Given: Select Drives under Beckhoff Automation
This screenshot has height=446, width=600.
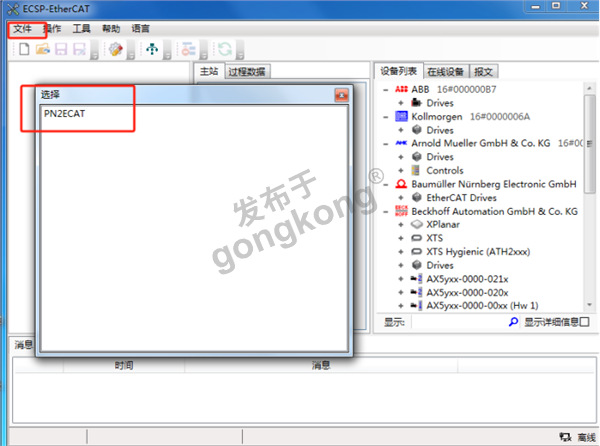Looking at the screenshot, I should [x=440, y=265].
